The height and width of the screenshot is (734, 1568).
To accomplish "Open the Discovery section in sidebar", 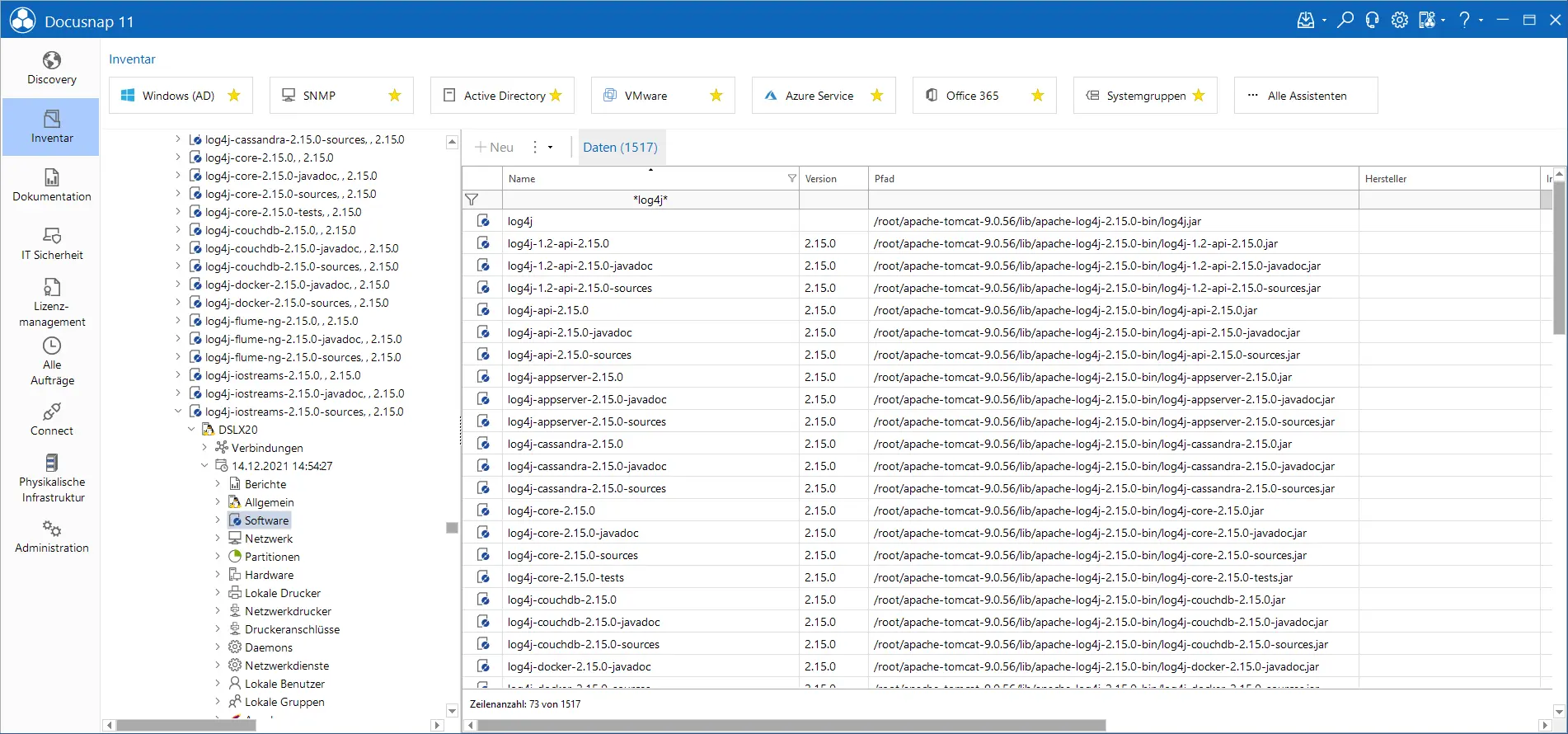I will click(x=51, y=68).
